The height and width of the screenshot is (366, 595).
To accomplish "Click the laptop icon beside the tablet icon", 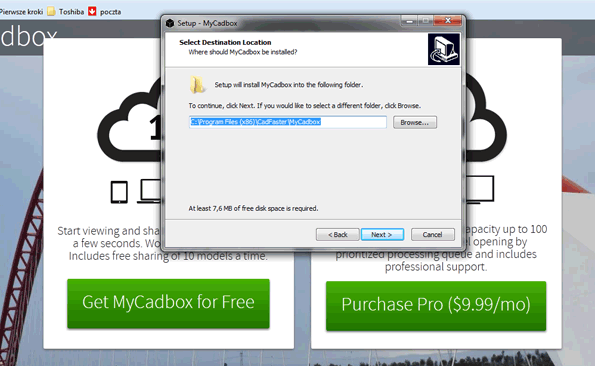I will (150, 191).
